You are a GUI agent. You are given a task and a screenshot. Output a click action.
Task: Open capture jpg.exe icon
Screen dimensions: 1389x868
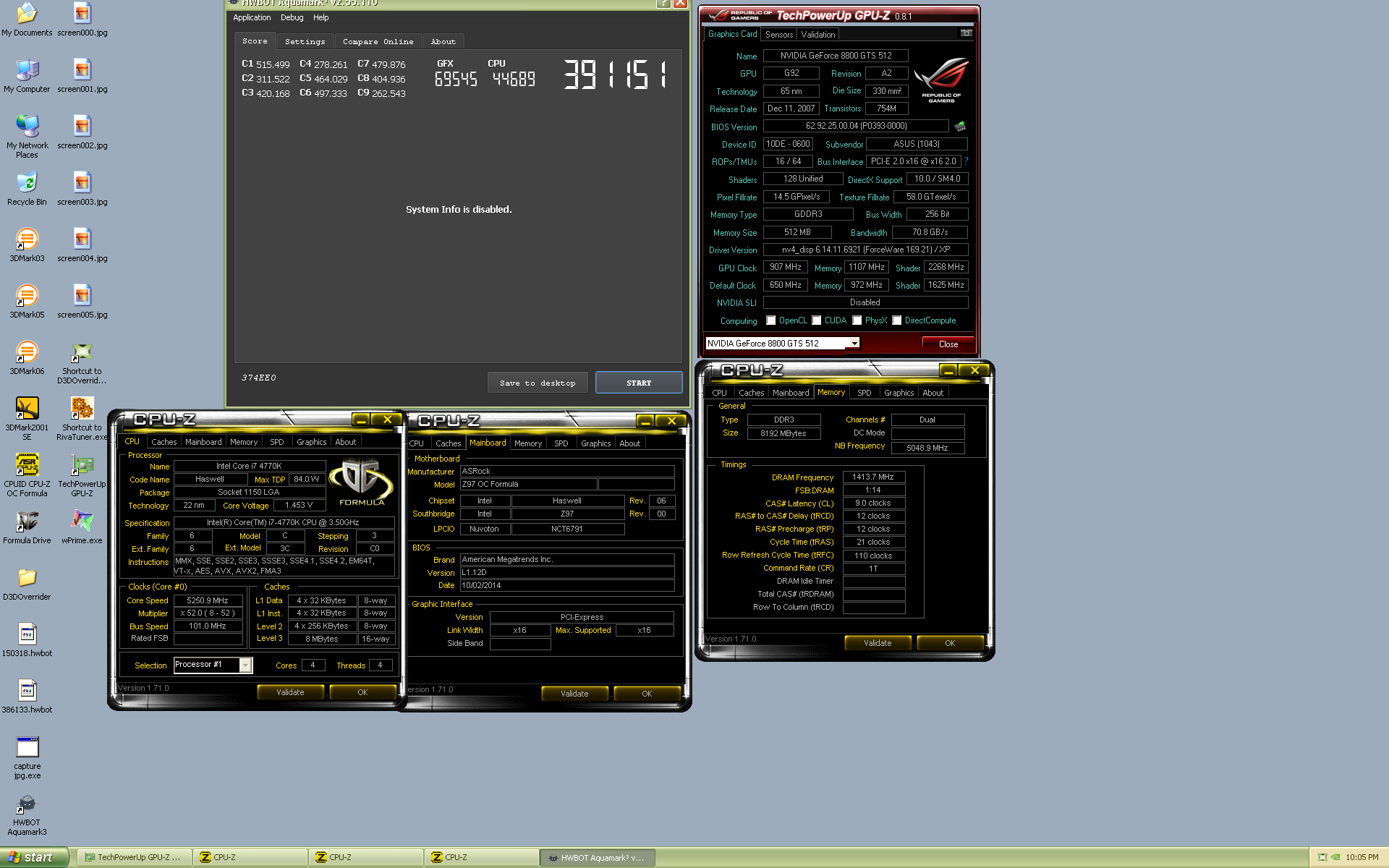coord(27,757)
